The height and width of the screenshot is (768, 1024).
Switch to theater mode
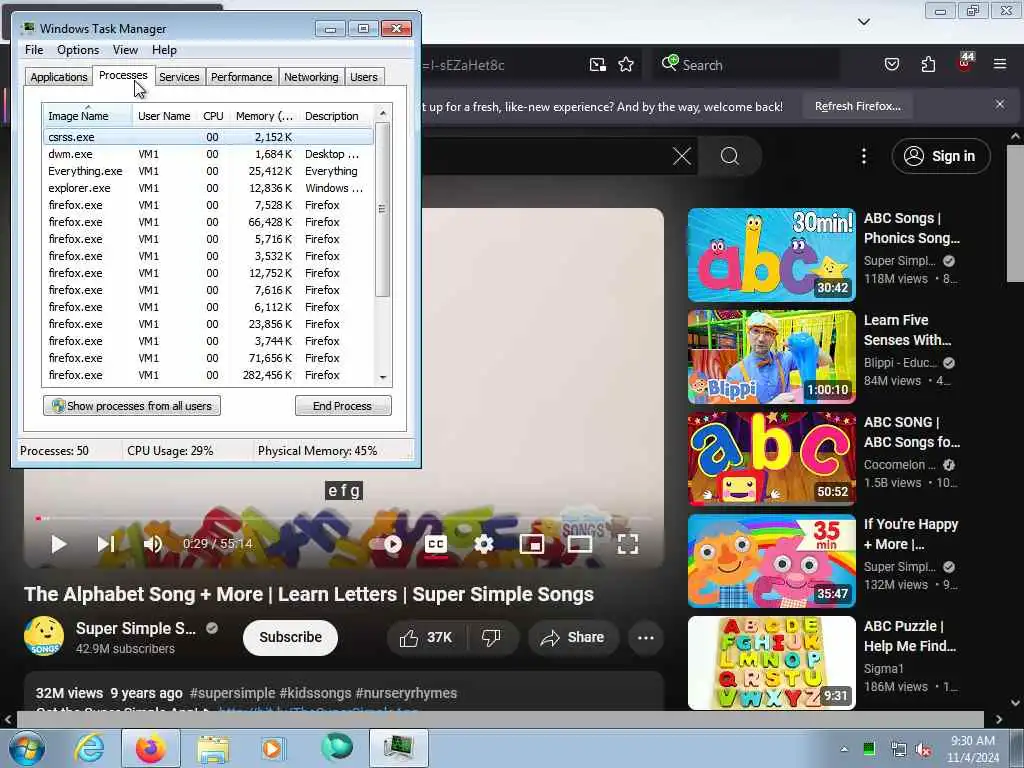pyautogui.click(x=579, y=544)
